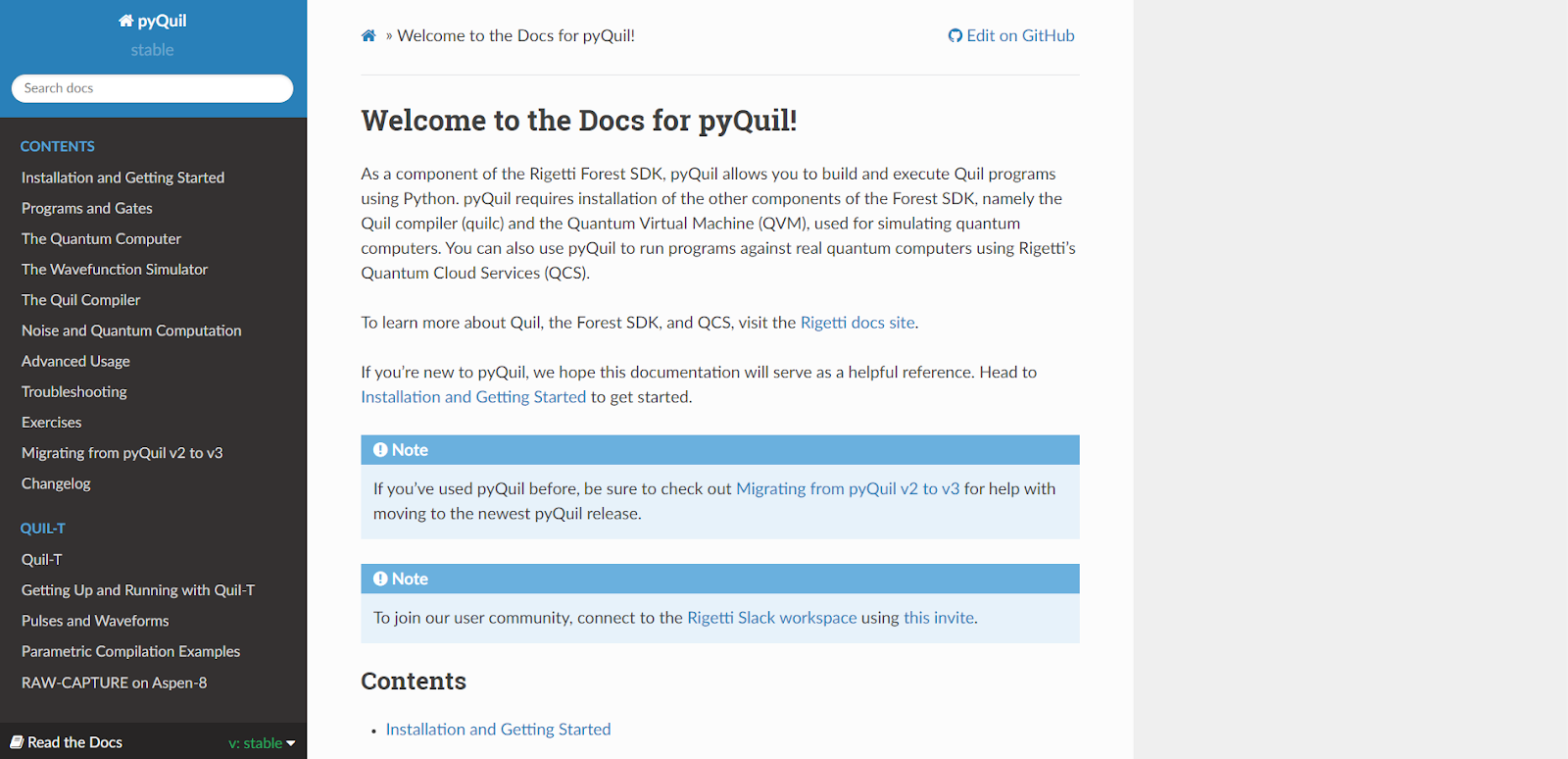Select Noise and Quantum Computation in contents
This screenshot has width=1568, height=759.
[x=130, y=330]
